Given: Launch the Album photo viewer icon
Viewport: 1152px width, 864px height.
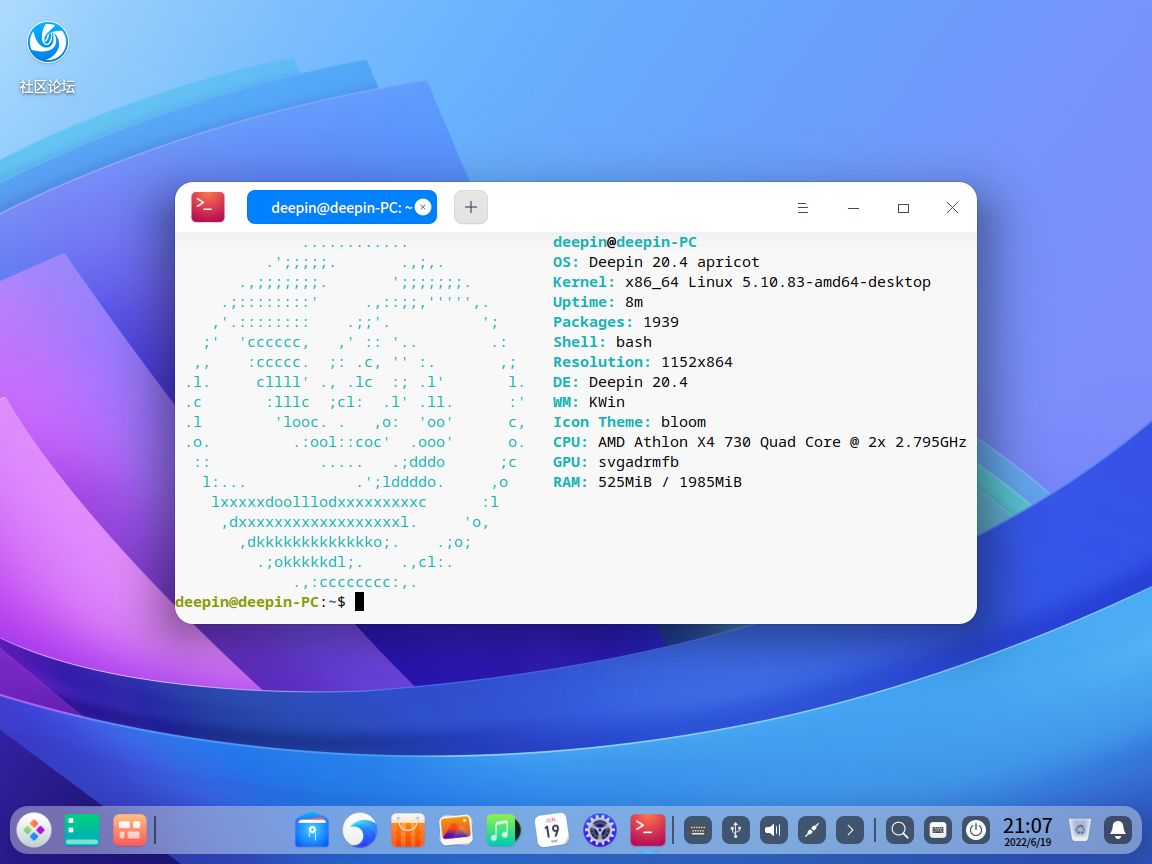Looking at the screenshot, I should click(x=456, y=829).
